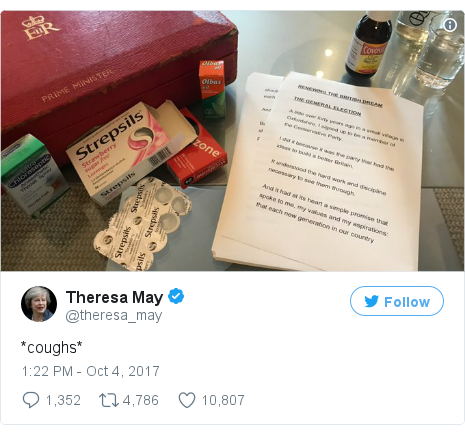The image size is (465, 435).
Task: Click the blue verified badge
Action: point(176,296)
